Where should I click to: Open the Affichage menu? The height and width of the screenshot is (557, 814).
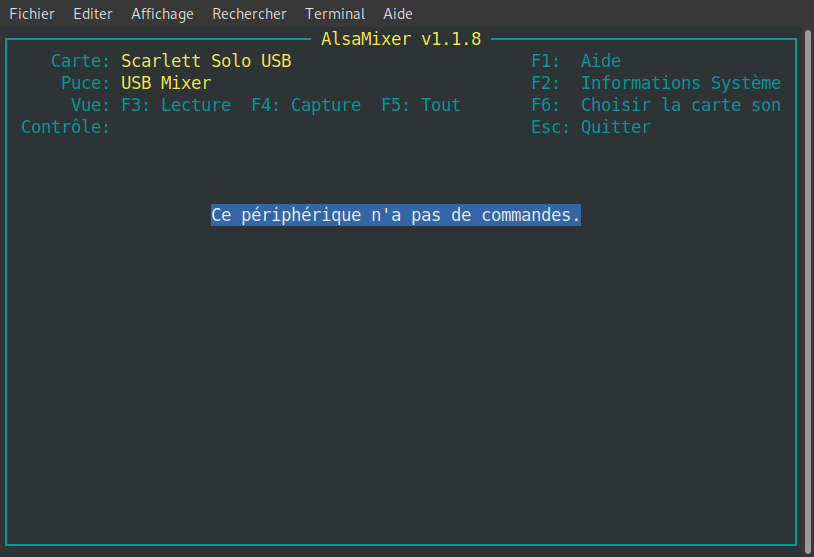(162, 14)
